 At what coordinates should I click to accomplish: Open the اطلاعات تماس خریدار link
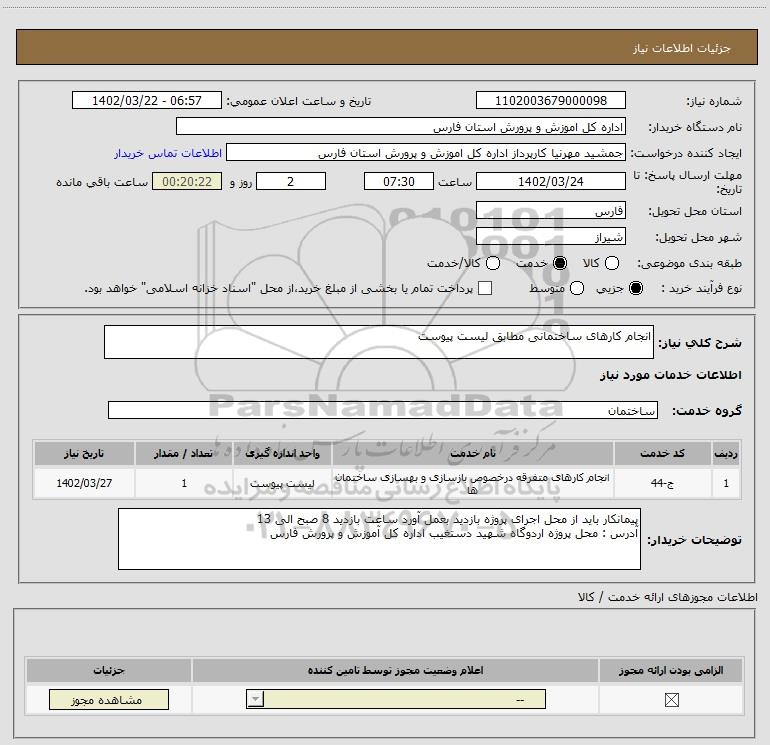168,153
